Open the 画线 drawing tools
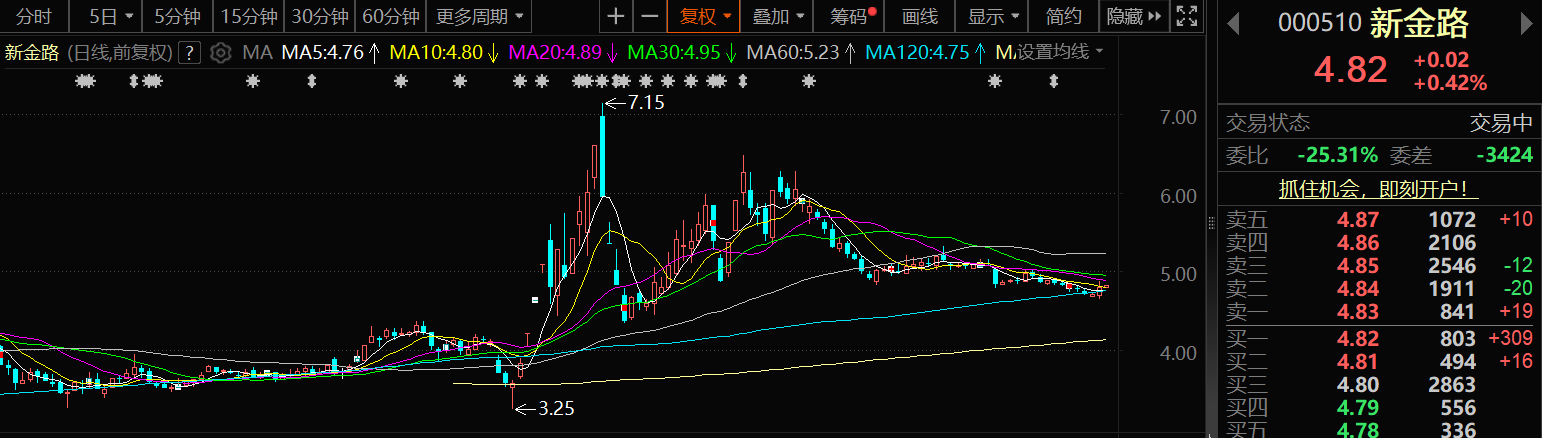This screenshot has height=438, width=1542. pos(919,16)
